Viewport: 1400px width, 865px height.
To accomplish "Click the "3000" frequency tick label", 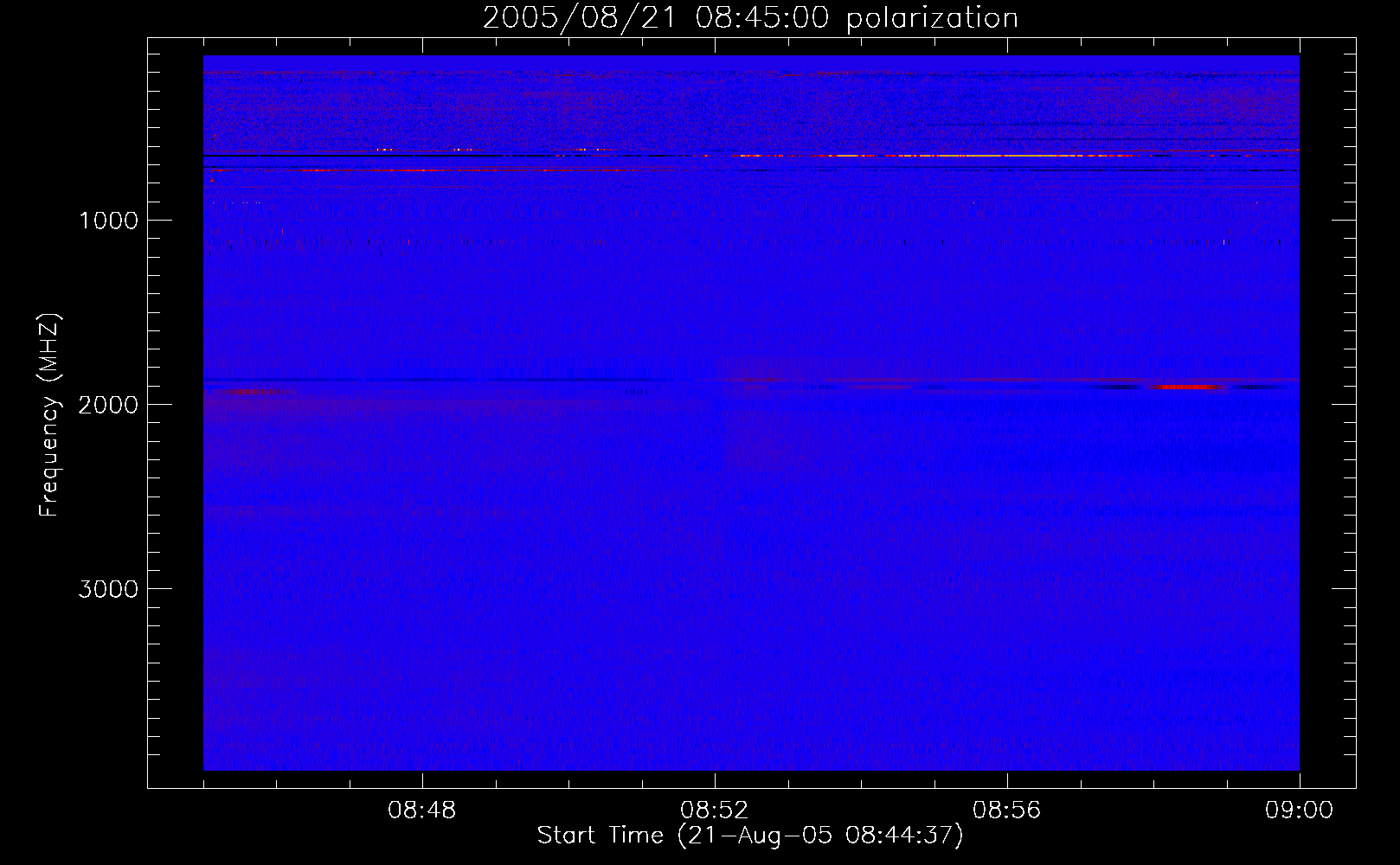I will (x=108, y=589).
